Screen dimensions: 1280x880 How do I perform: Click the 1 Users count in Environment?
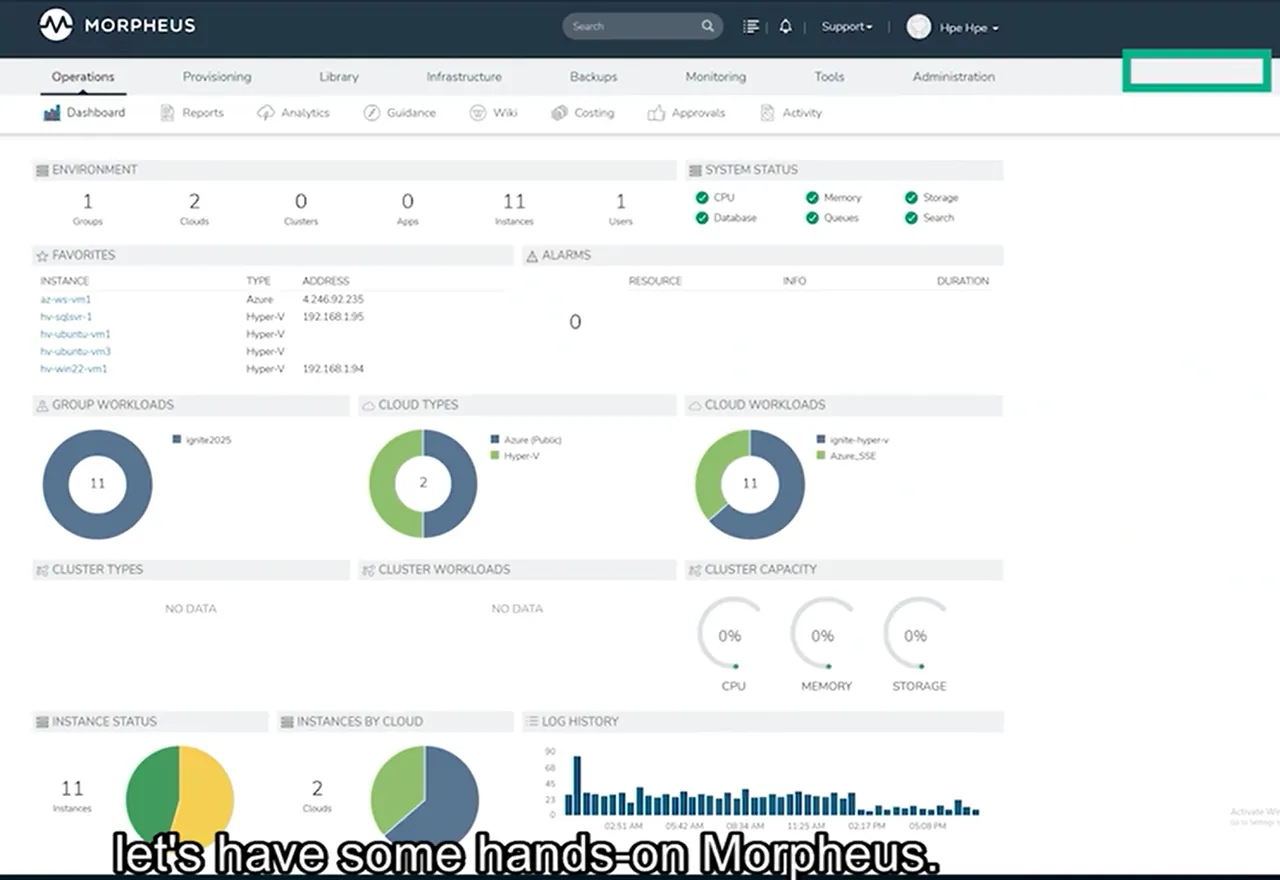(x=621, y=202)
